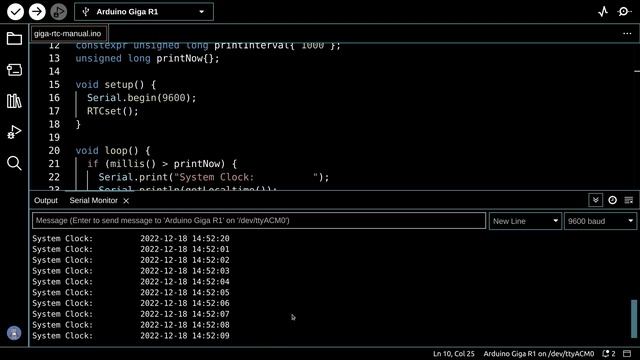Click the RTCset(); code line
The height and width of the screenshot is (360, 640).
(x=113, y=111)
